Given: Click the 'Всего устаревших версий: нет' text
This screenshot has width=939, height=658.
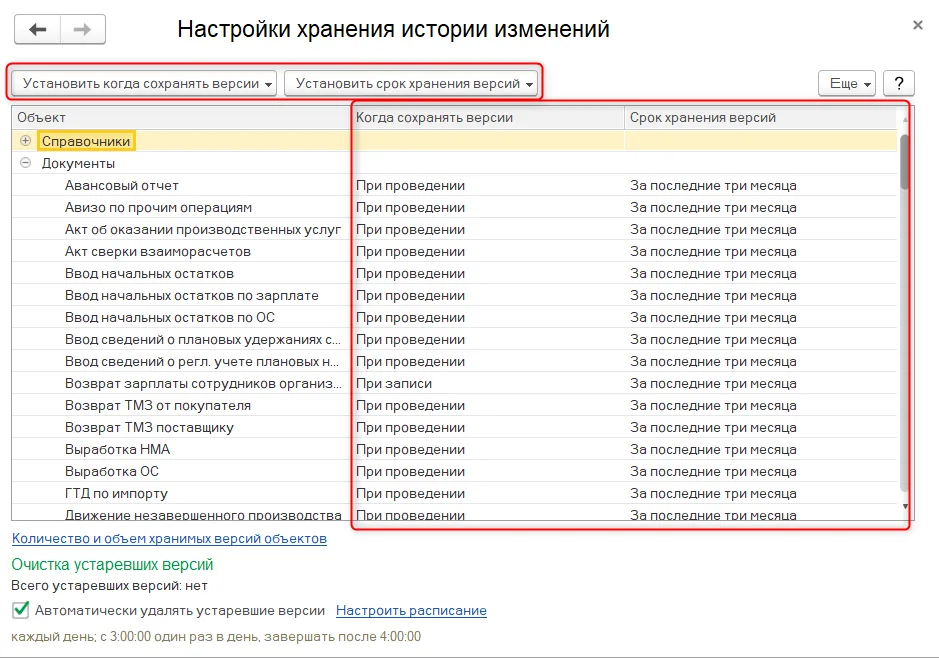Looking at the screenshot, I should tap(110, 586).
